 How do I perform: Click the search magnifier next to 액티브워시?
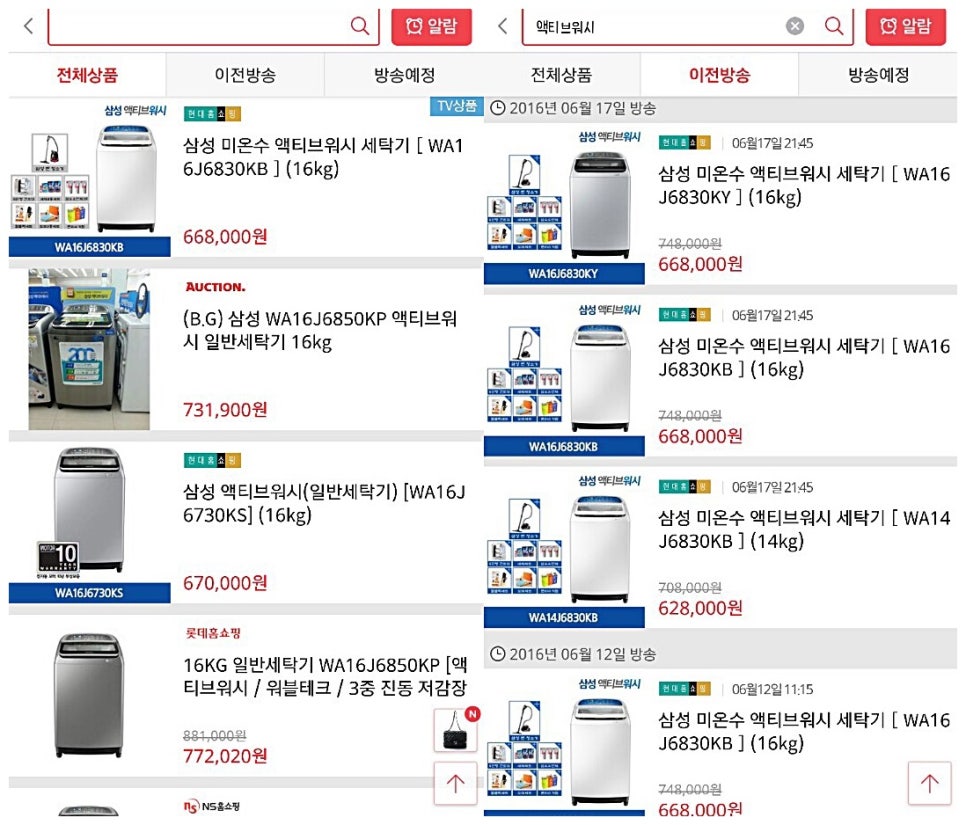coord(834,26)
